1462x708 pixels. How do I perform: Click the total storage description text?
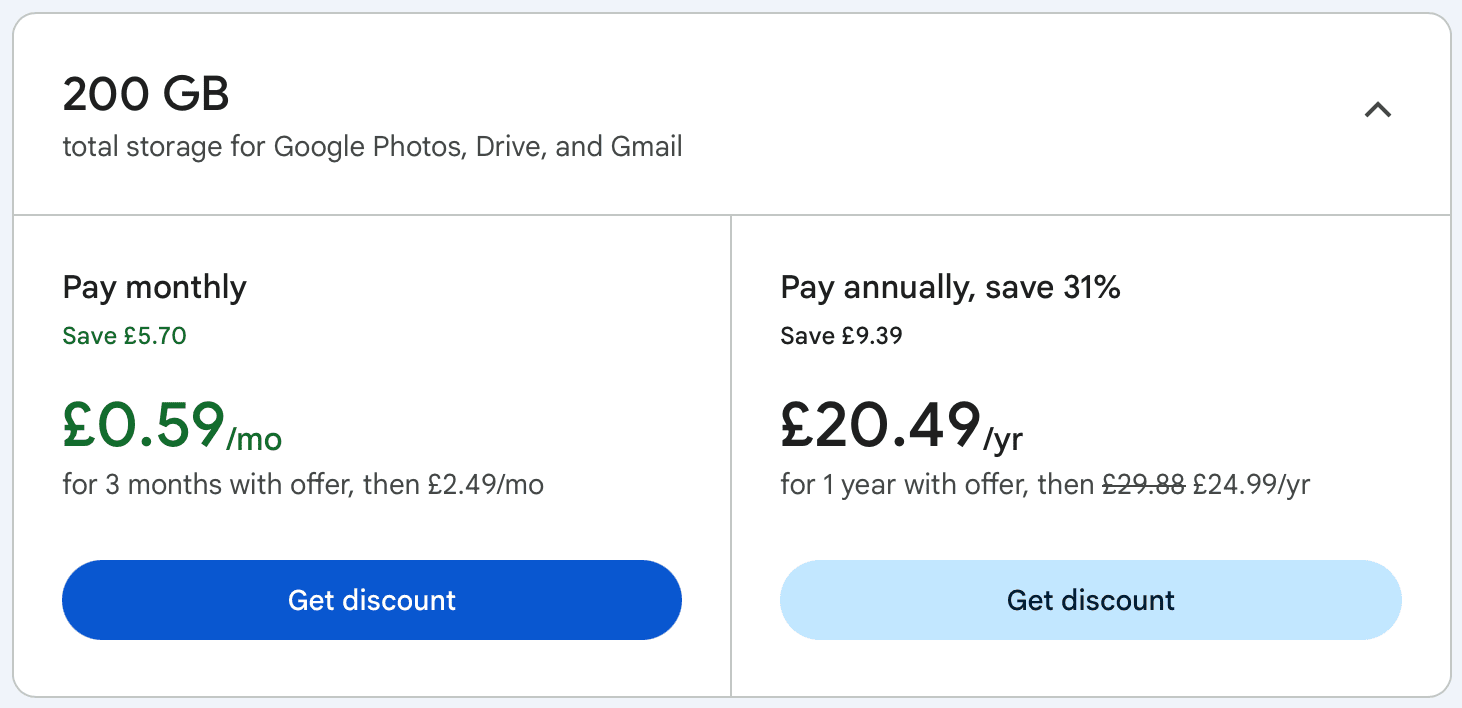(x=372, y=146)
